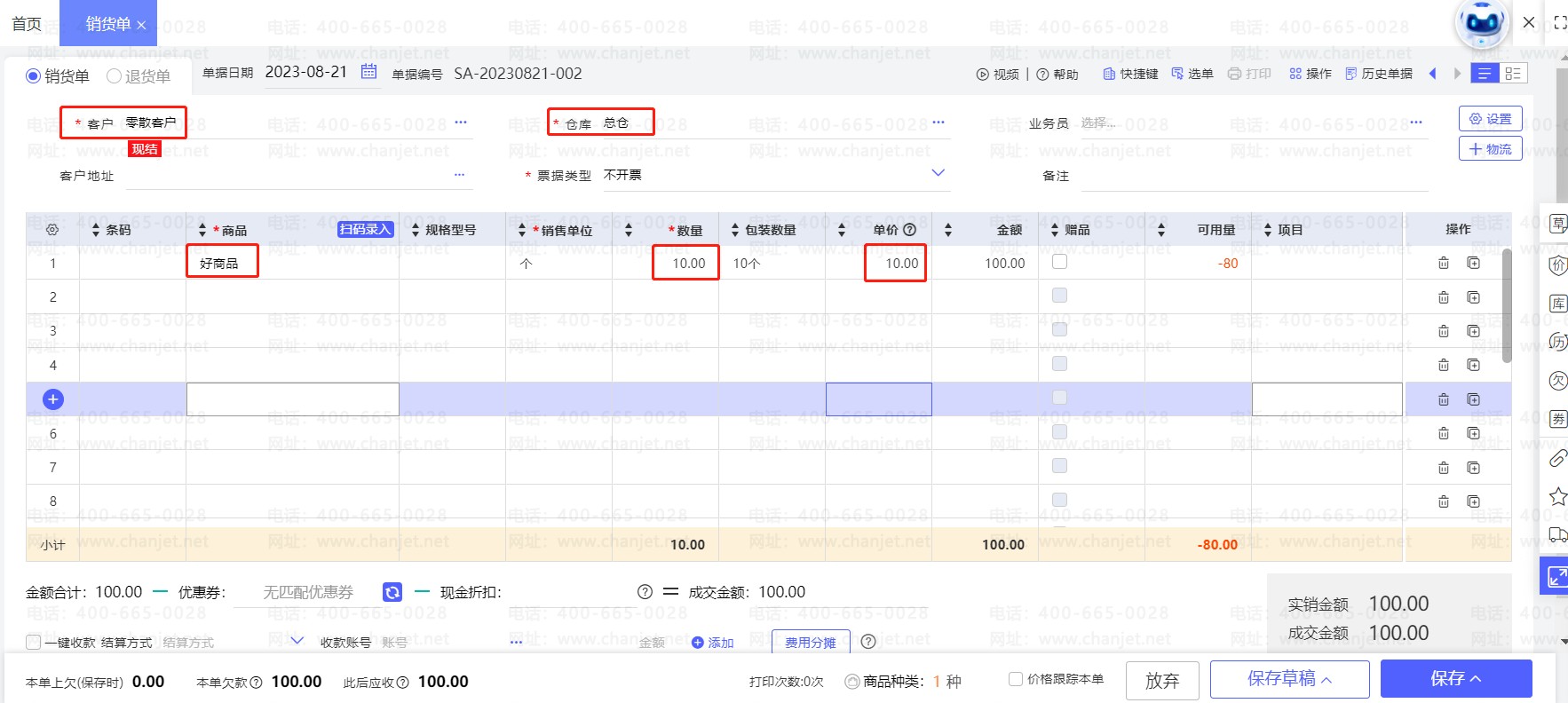Open the 库 stock sidebar icon
Image resolution: width=1568 pixels, height=703 pixels.
[x=1558, y=304]
